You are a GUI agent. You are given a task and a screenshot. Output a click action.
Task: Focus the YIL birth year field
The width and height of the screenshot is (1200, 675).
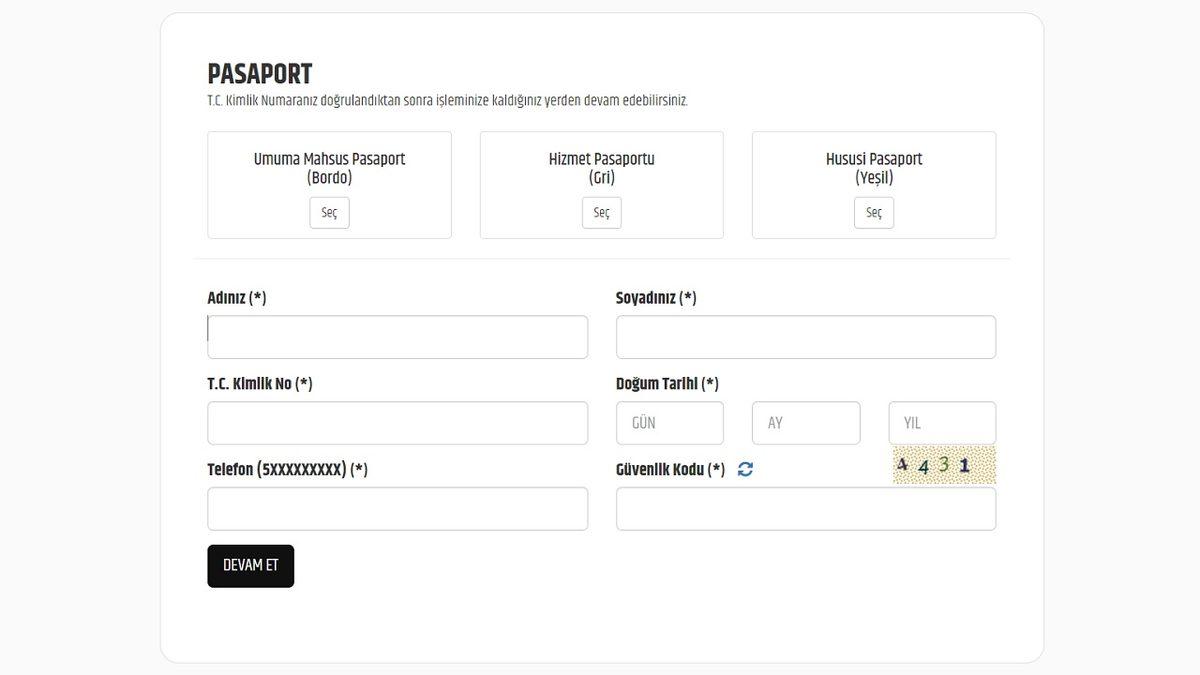point(941,423)
